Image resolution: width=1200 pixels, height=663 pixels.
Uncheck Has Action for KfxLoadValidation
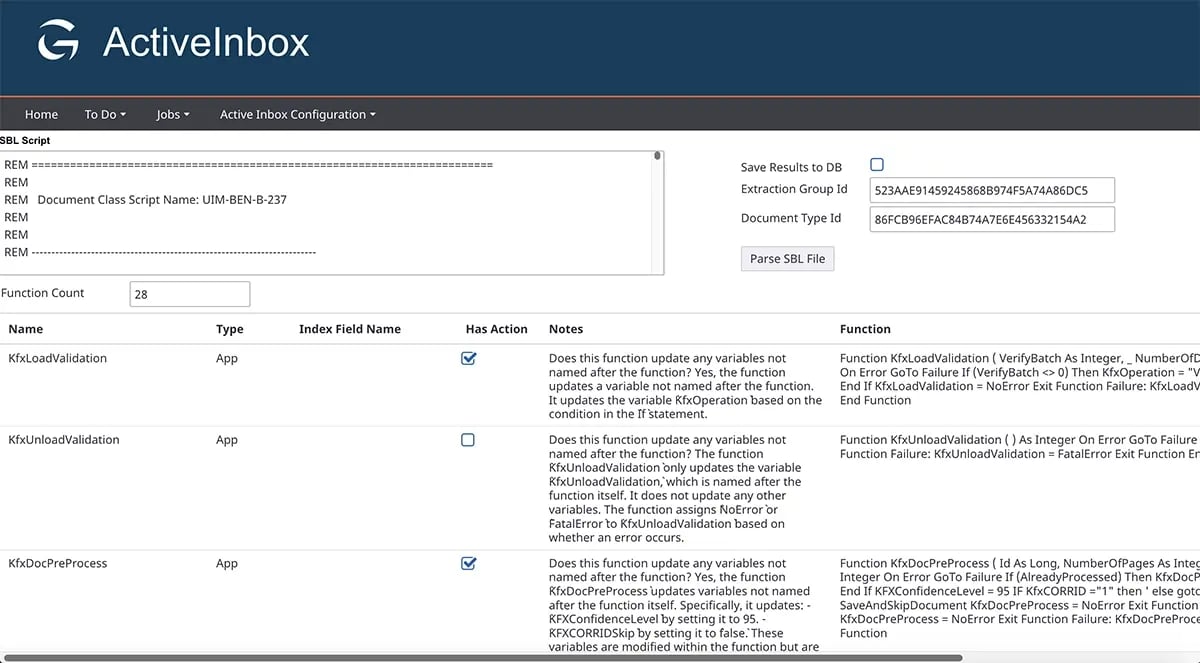coord(468,358)
